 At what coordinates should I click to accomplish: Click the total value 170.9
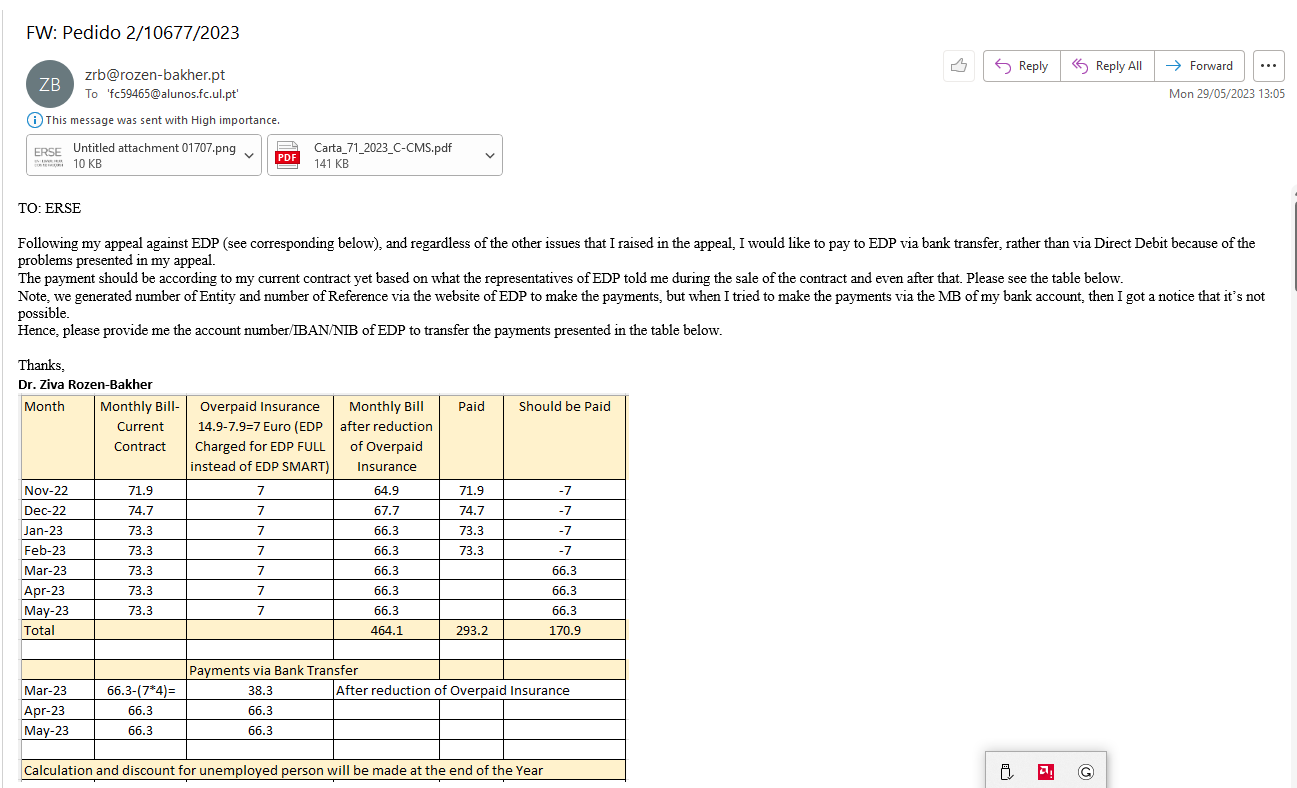(565, 630)
